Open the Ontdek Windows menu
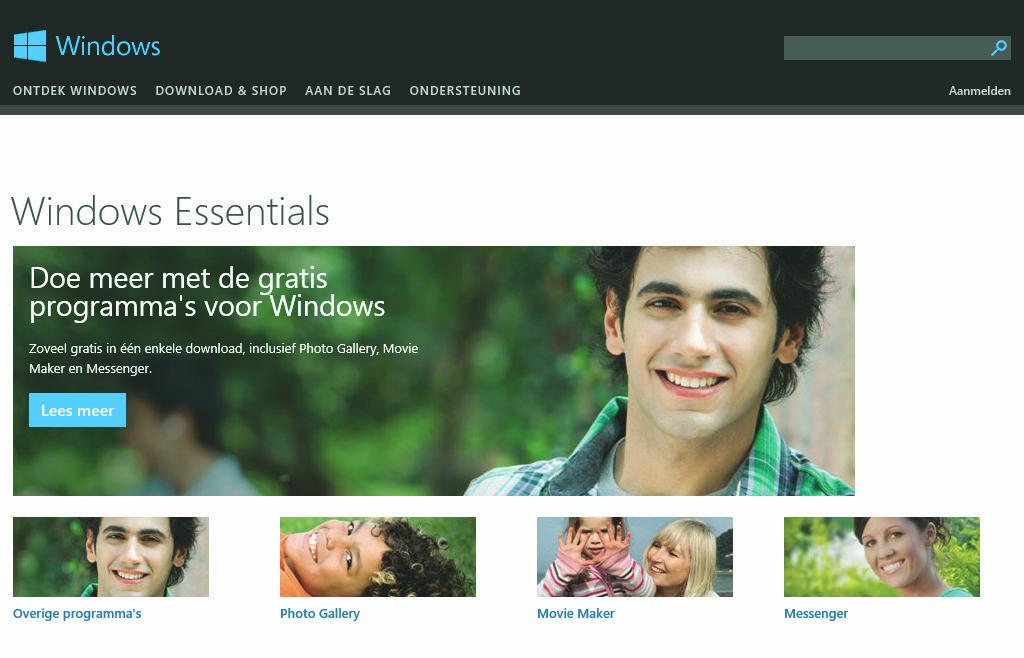Viewport: 1024px width, 658px height. click(75, 91)
